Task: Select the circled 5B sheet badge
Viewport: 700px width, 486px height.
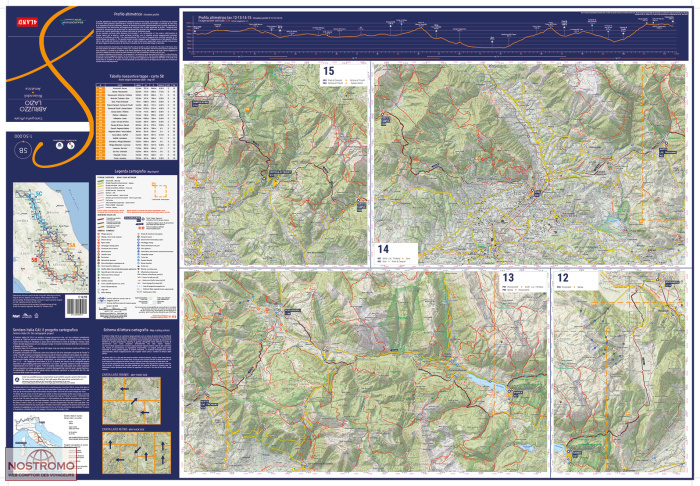Action: click(x=23, y=150)
